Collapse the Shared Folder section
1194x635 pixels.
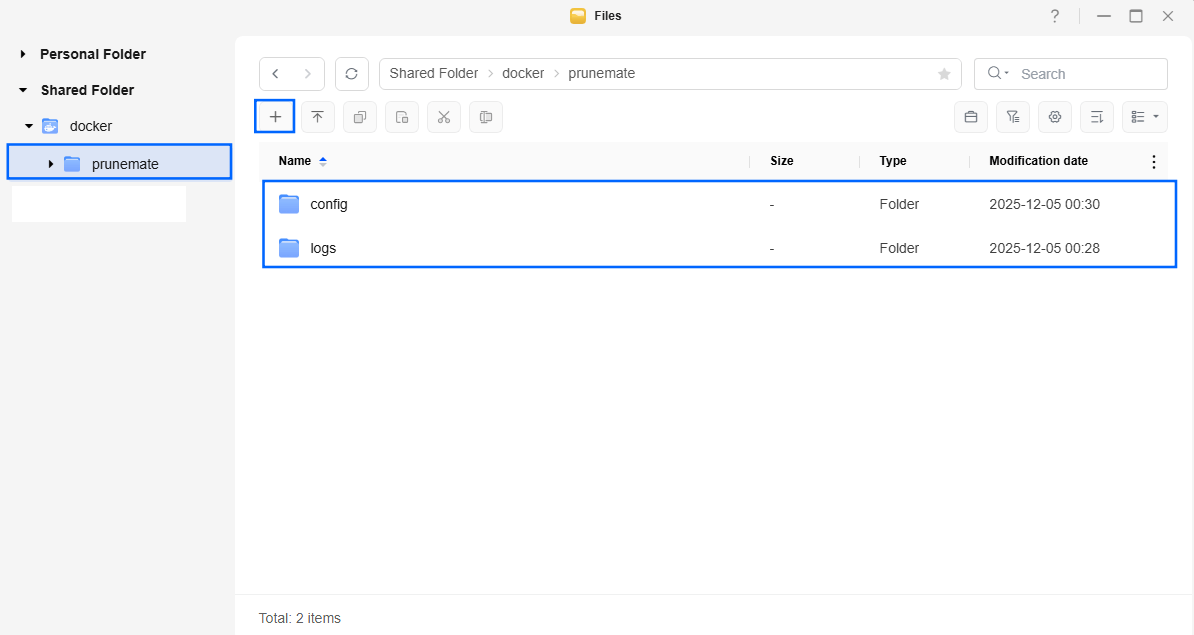pyautogui.click(x=23, y=90)
